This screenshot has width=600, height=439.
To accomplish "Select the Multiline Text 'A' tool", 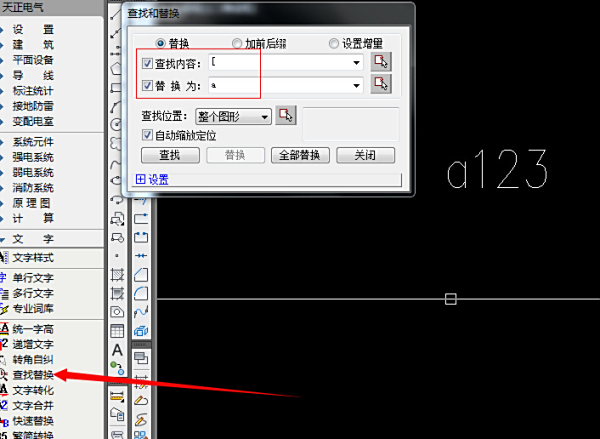I will tap(117, 350).
